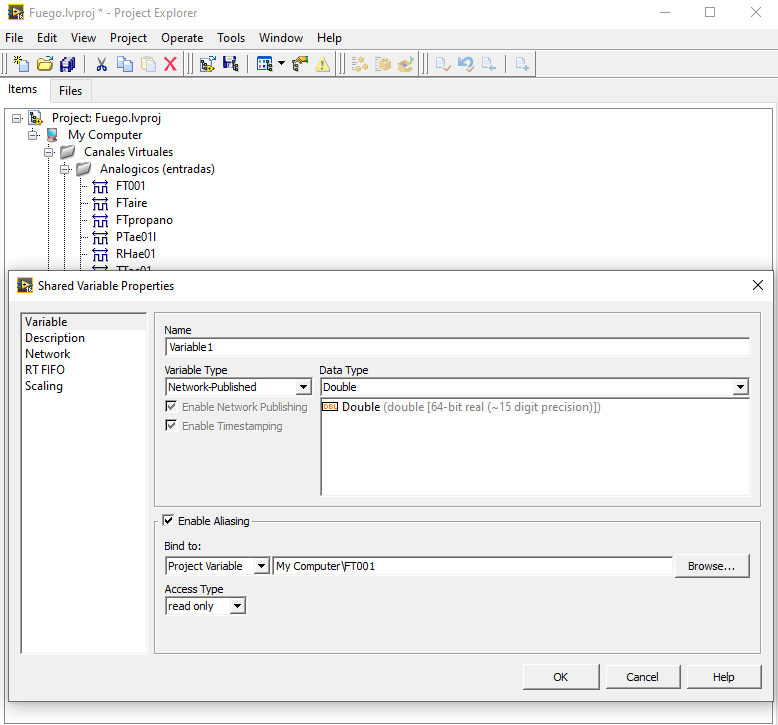Open the View menu

coord(83,38)
